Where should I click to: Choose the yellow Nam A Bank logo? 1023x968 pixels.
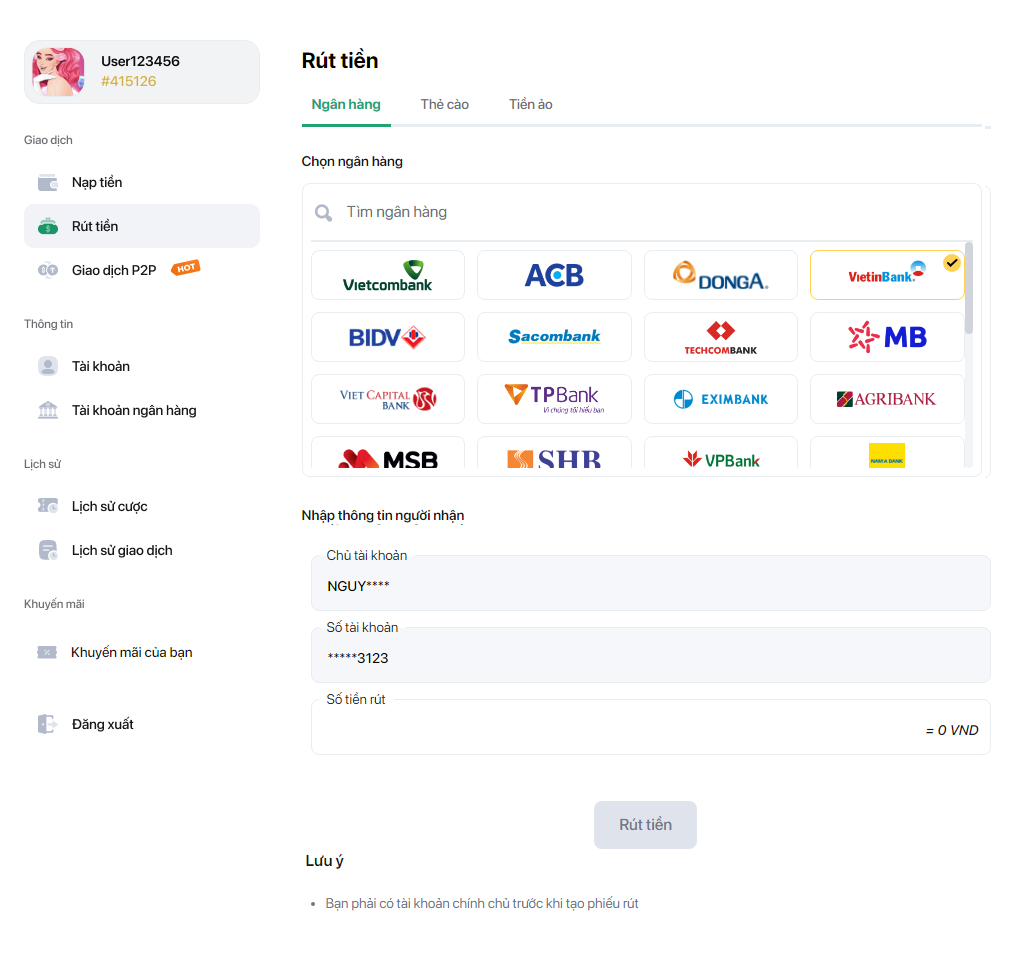887,453
